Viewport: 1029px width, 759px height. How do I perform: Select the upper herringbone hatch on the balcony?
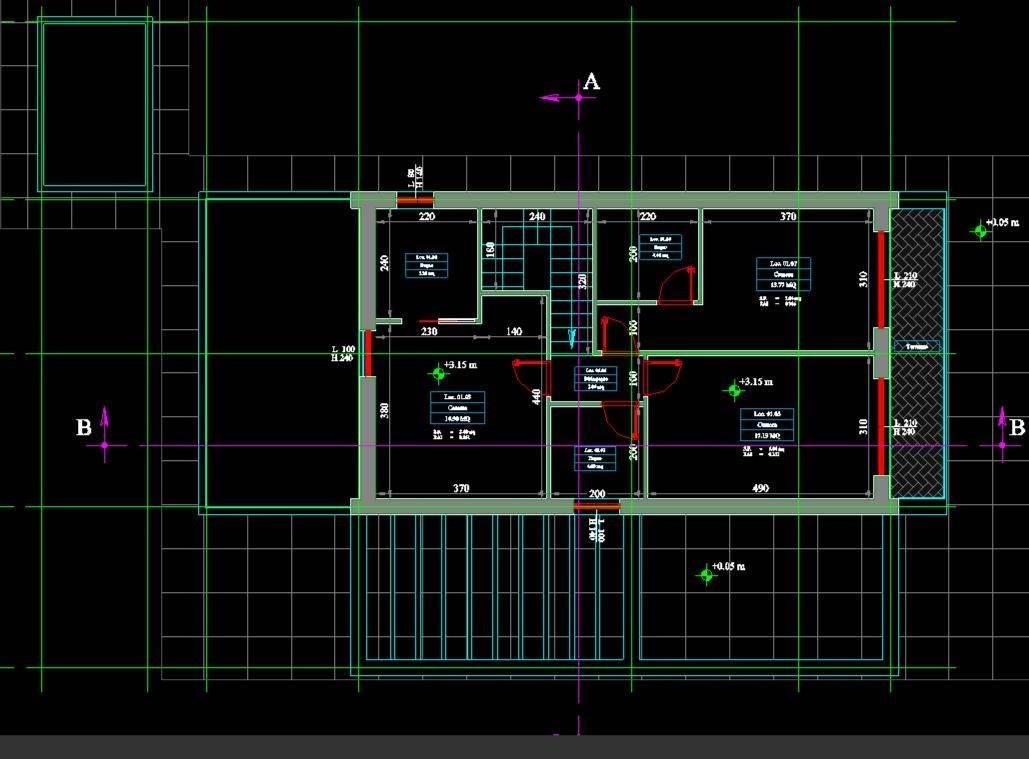pos(917,274)
